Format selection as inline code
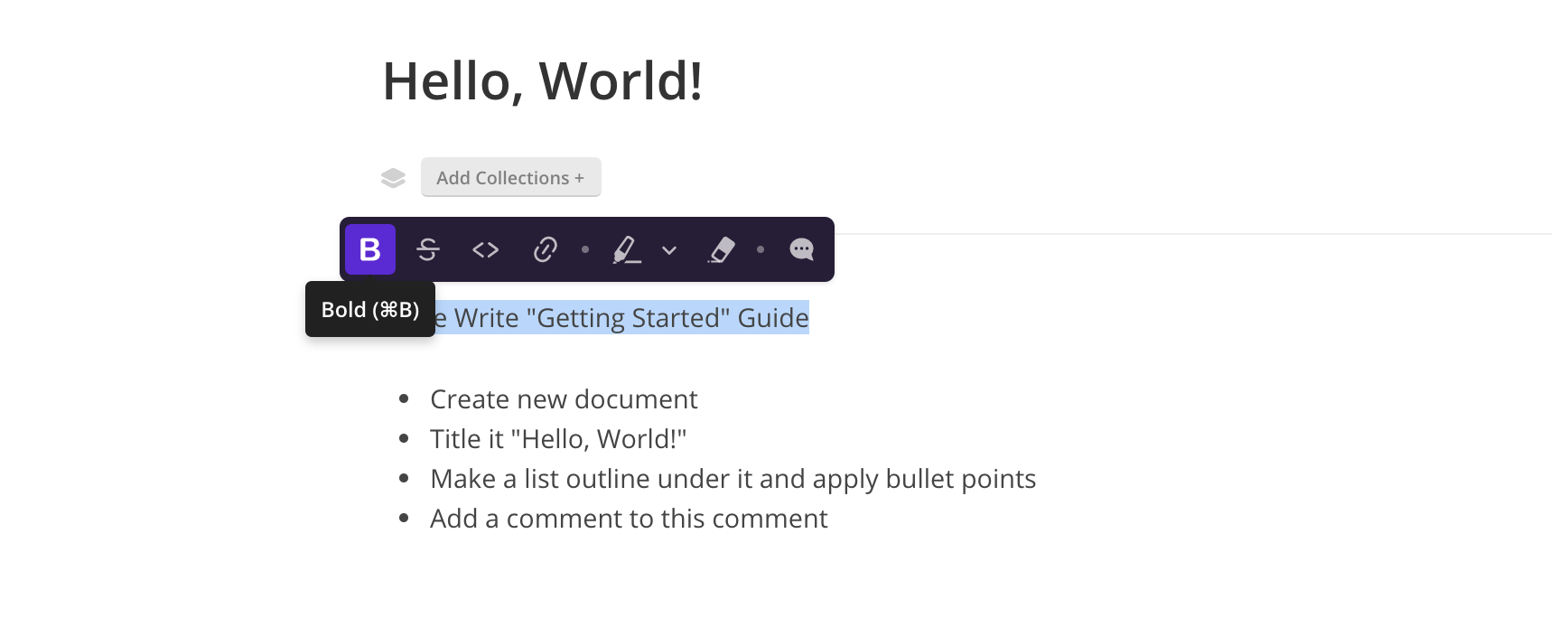1568x618 pixels. (x=486, y=249)
